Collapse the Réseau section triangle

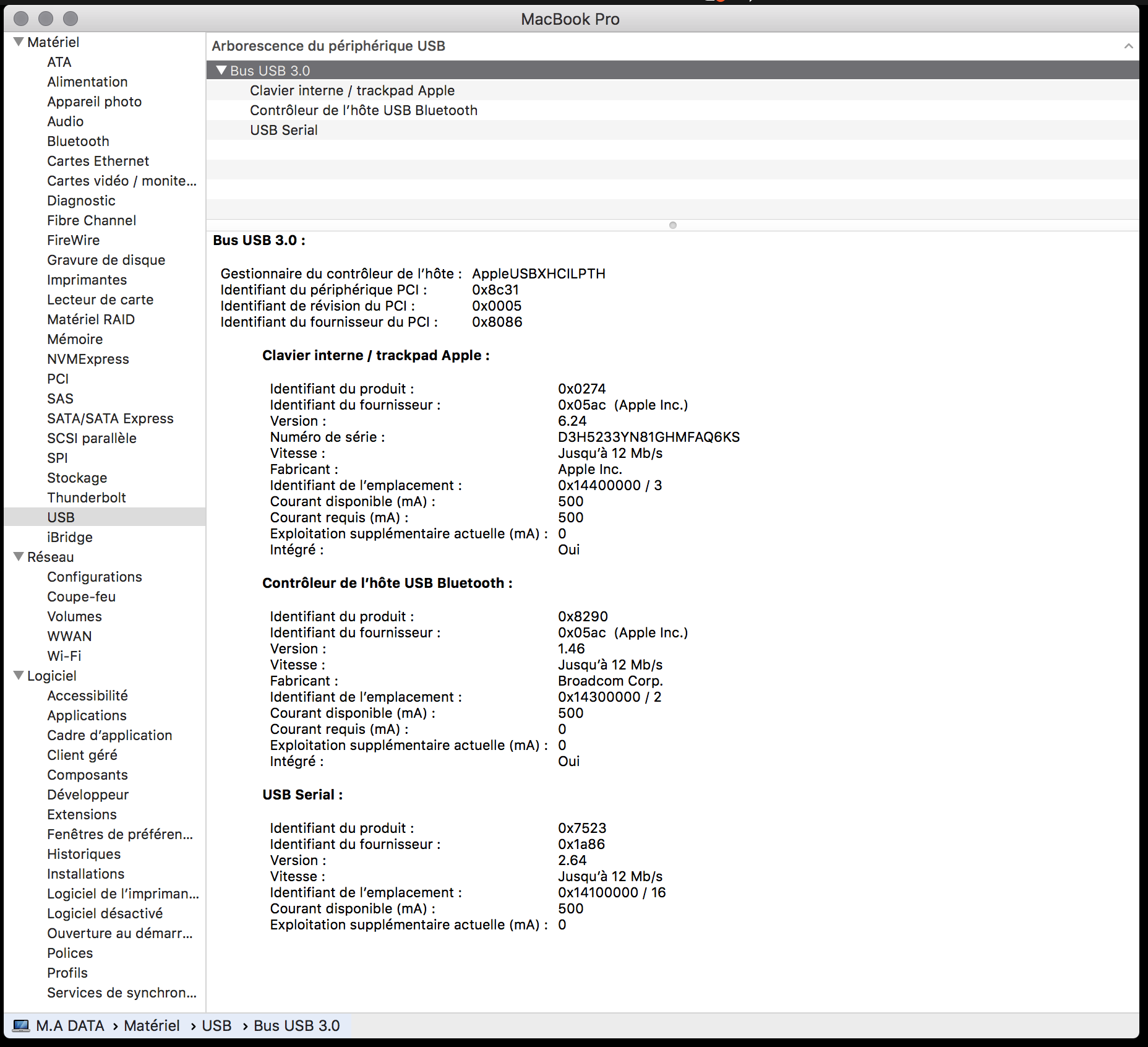19,557
